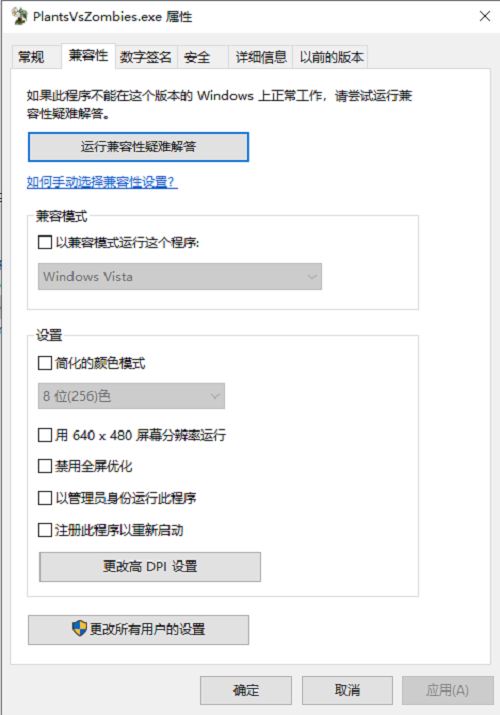The width and height of the screenshot is (500, 715).
Task: Click the PlantsVsZombies icon in title bar
Action: tap(19, 16)
